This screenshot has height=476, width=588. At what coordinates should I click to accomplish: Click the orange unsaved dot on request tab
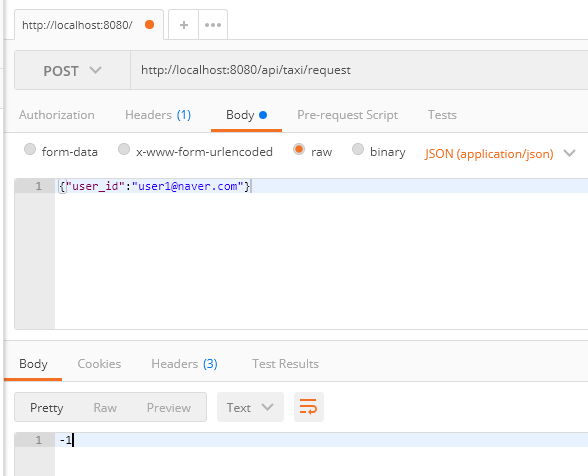coord(149,25)
